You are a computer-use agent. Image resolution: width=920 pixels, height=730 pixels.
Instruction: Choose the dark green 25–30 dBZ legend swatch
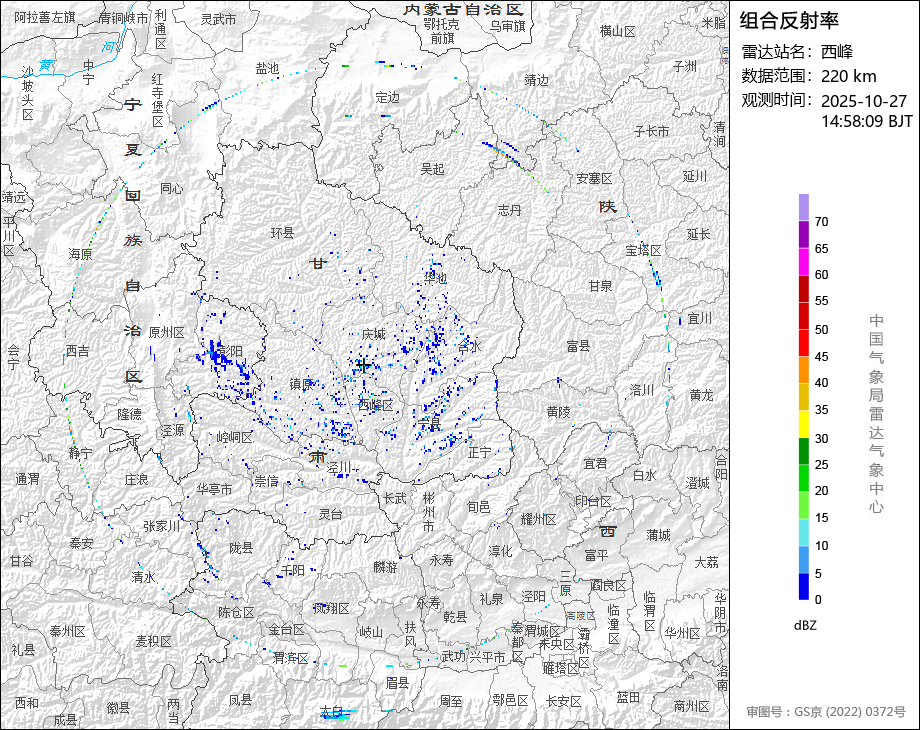pyautogui.click(x=803, y=451)
